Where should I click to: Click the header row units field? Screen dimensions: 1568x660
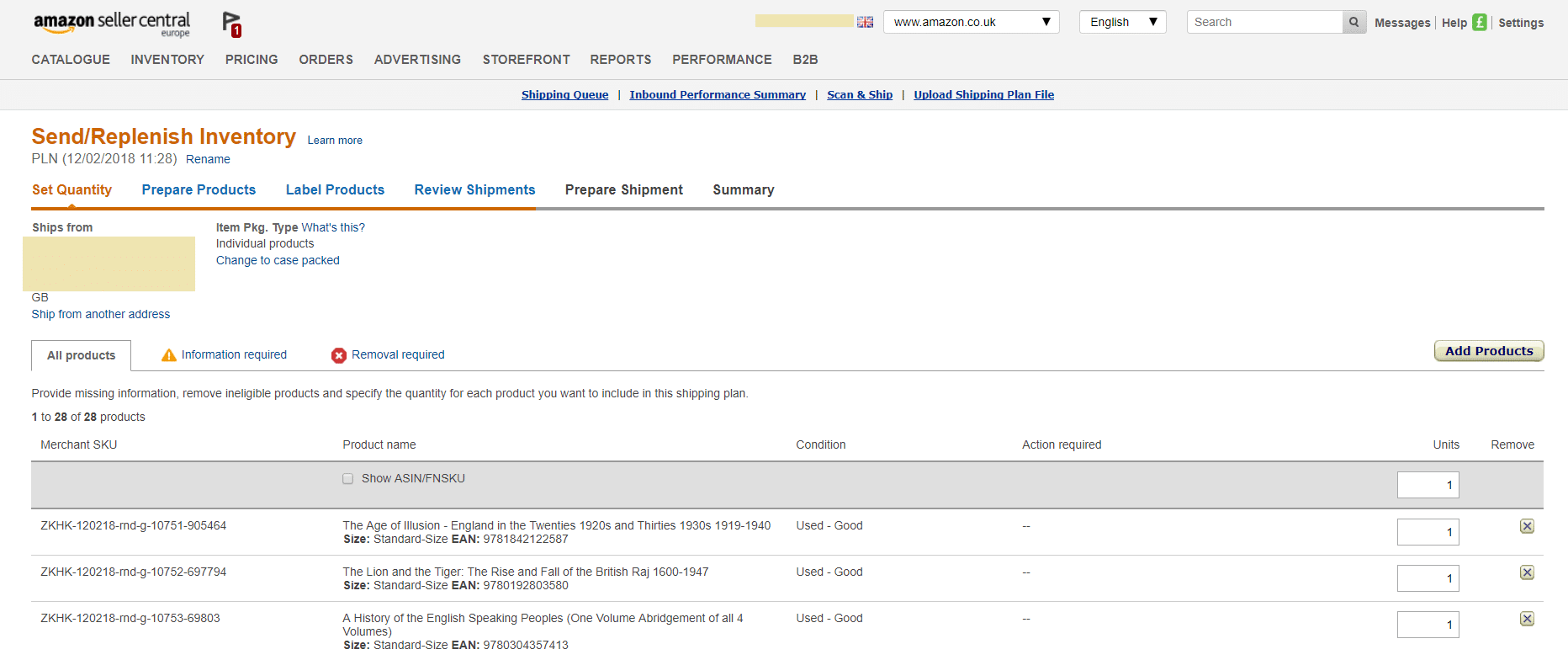[x=1428, y=485]
